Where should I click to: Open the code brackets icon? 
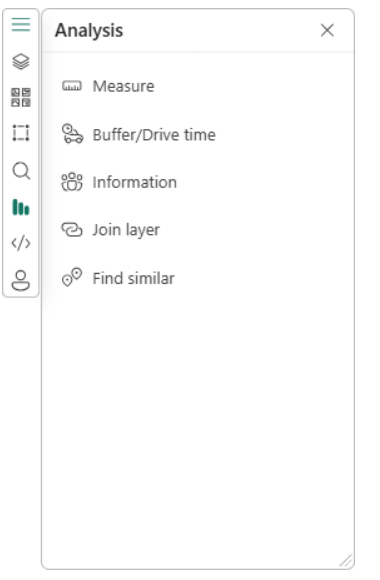21,243
